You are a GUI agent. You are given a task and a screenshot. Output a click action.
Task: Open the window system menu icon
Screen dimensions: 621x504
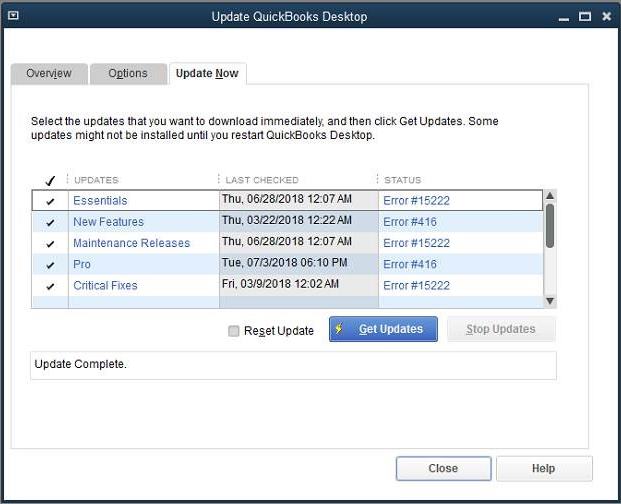pos(13,15)
